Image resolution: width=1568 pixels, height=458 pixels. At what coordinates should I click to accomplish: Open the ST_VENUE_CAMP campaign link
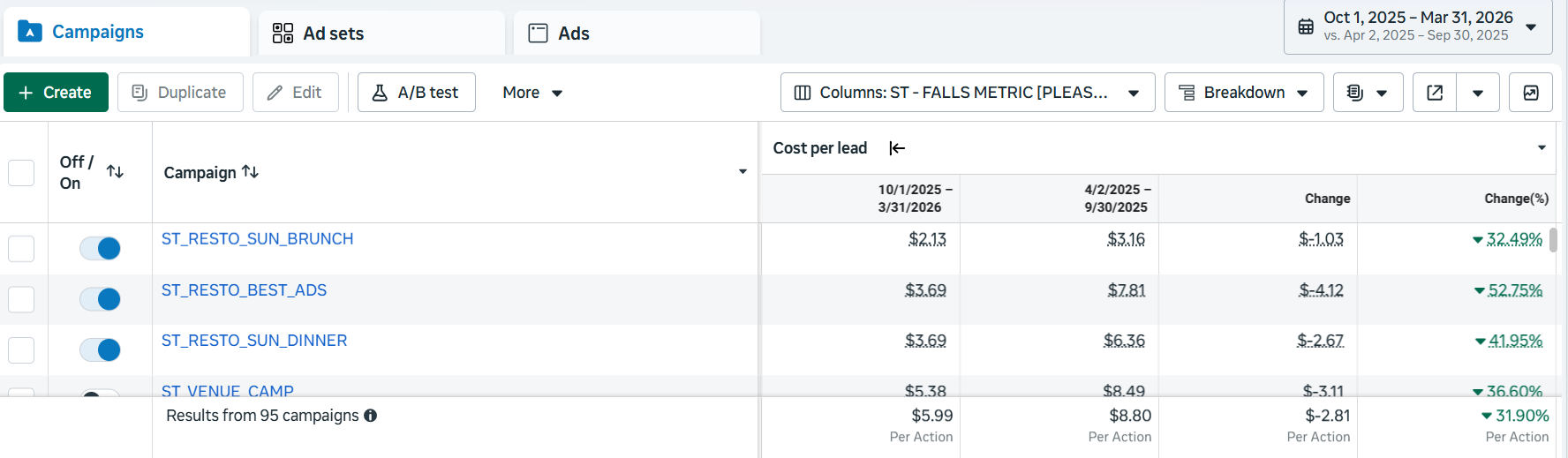tap(228, 390)
